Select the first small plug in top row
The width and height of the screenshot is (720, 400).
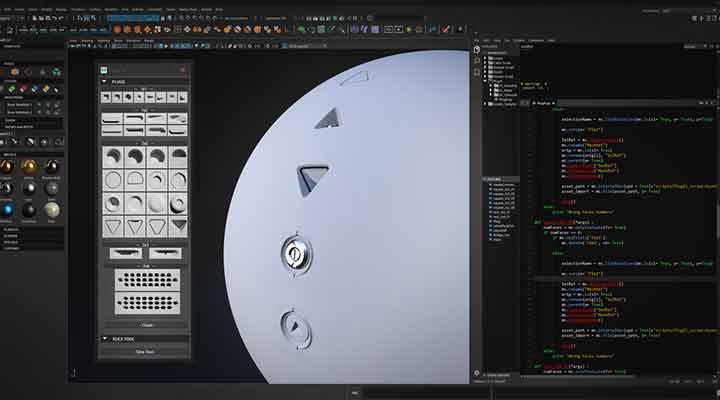[x=106, y=97]
